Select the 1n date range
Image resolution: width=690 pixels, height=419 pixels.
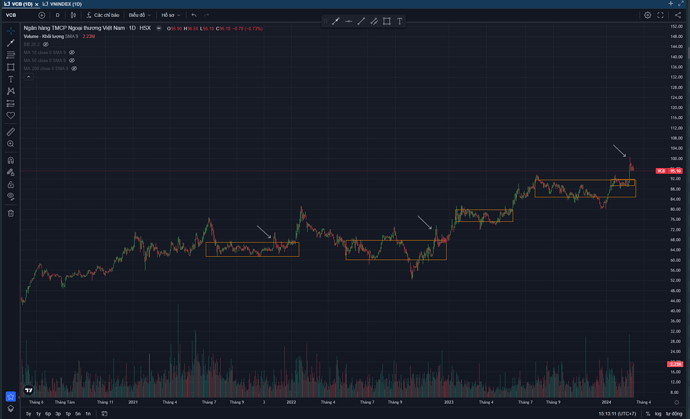coord(88,414)
